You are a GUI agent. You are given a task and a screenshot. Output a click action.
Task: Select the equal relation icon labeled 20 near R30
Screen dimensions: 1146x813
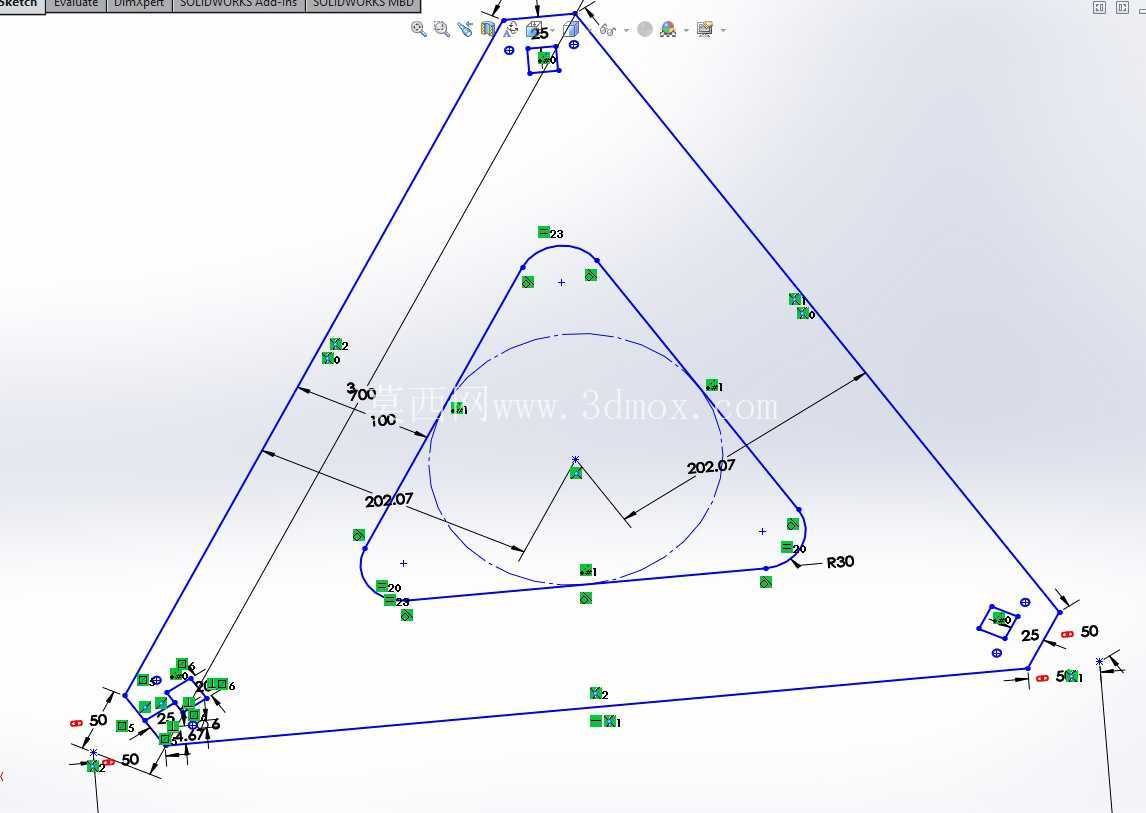(x=786, y=547)
